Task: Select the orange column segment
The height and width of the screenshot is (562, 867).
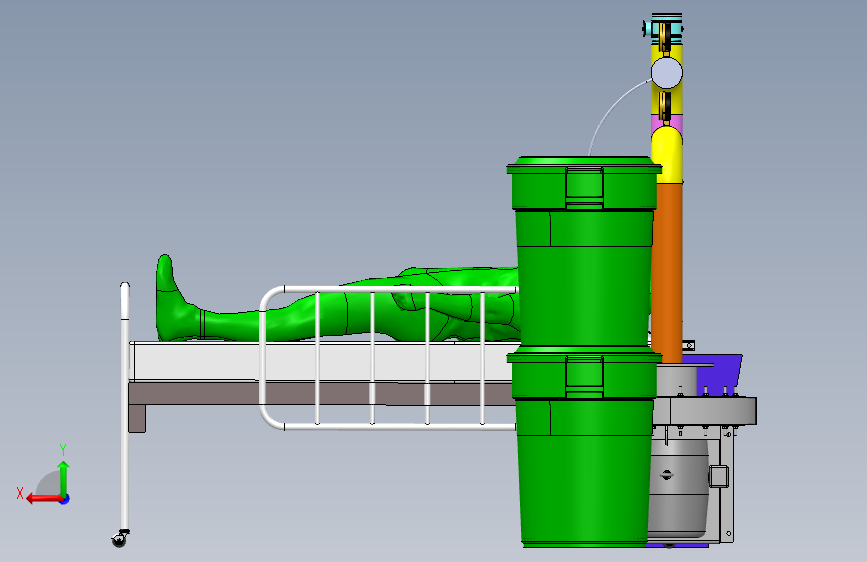Action: point(667,273)
